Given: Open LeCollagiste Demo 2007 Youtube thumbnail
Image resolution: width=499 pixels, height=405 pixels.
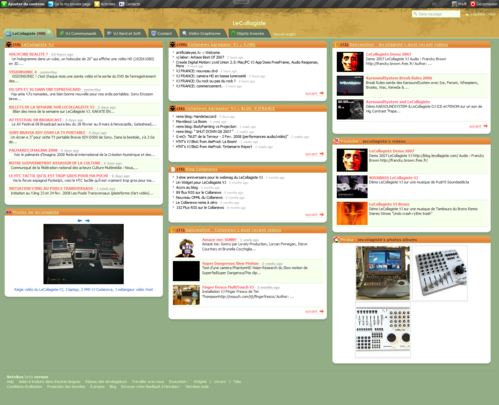Looking at the screenshot, I should [x=352, y=160].
